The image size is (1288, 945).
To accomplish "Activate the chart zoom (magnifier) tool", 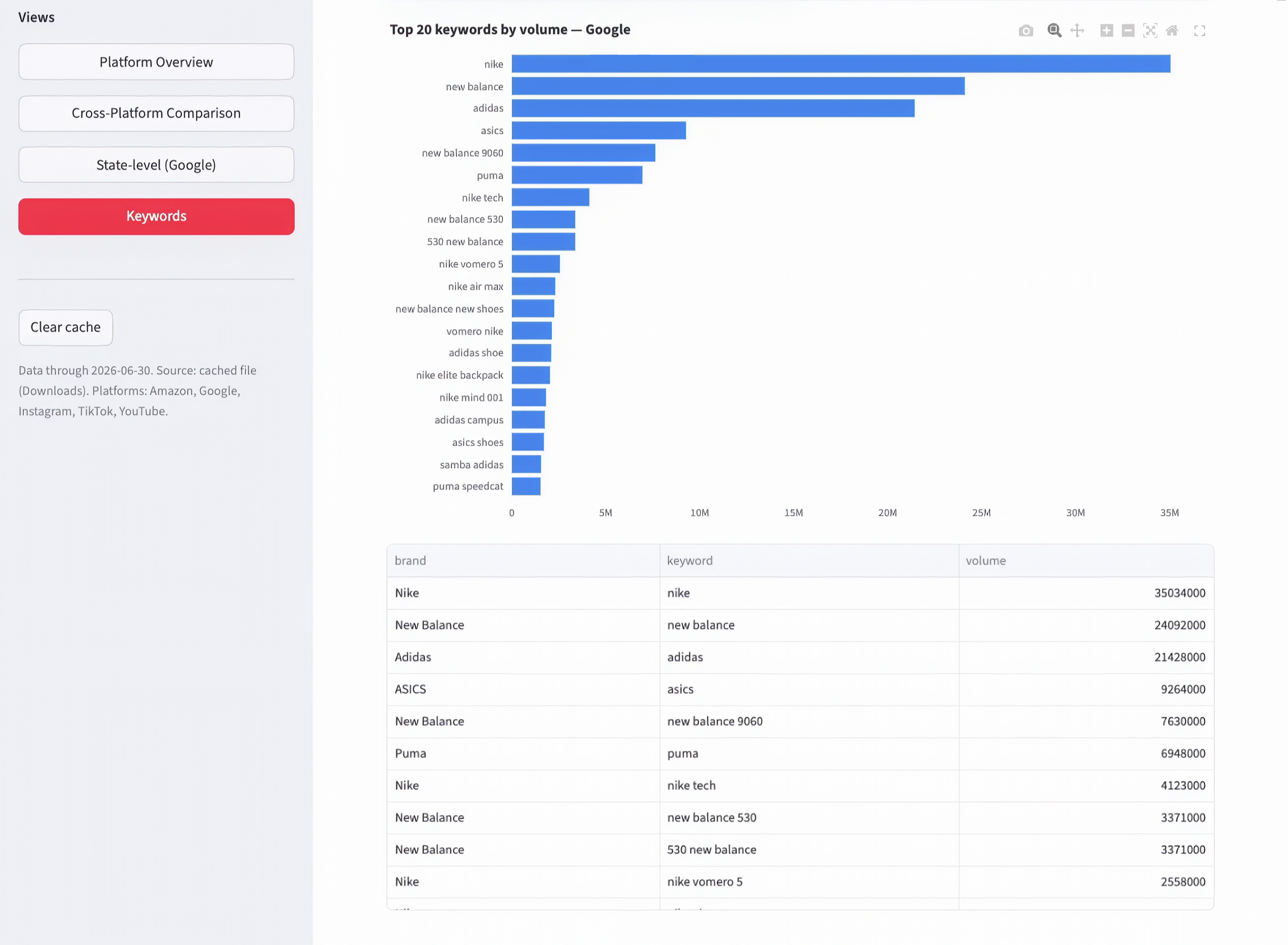I will click(x=1055, y=31).
